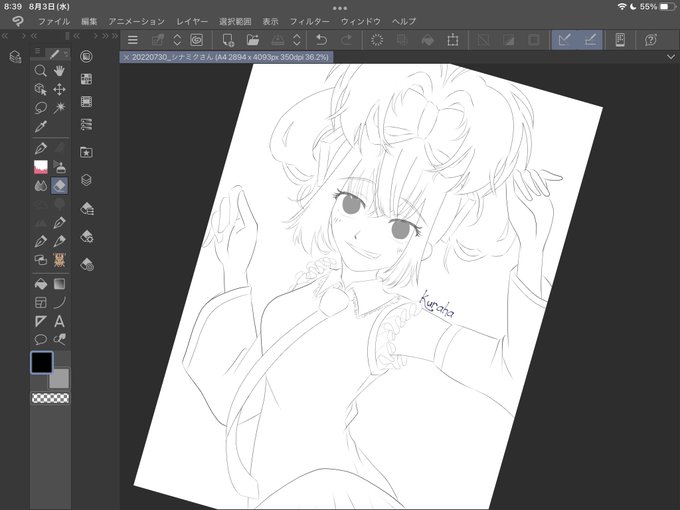Toggle the first highlighted snap-to-ruler button
Image resolution: width=680 pixels, height=510 pixels.
coord(564,40)
